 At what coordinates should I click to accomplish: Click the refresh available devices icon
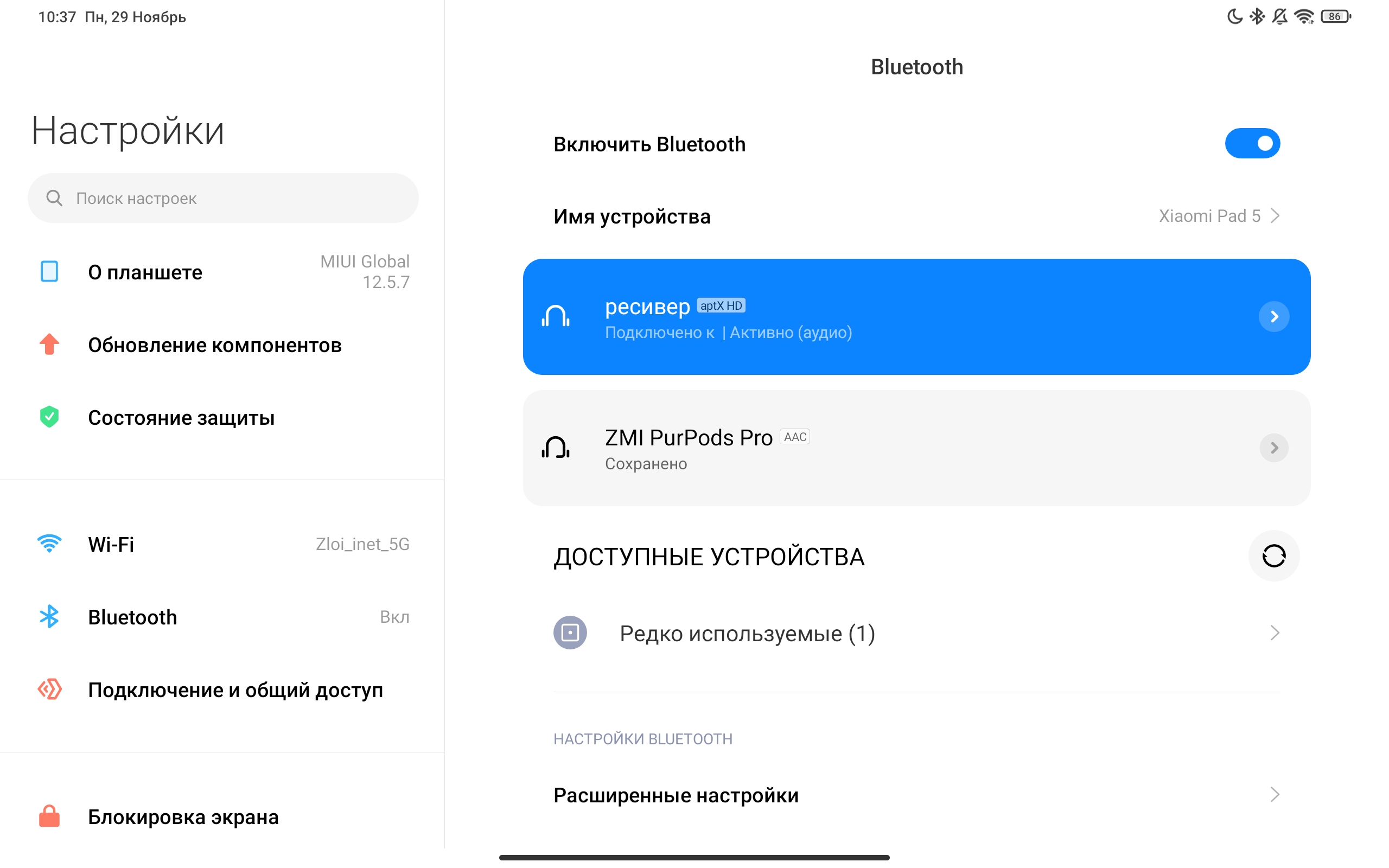[x=1273, y=556]
